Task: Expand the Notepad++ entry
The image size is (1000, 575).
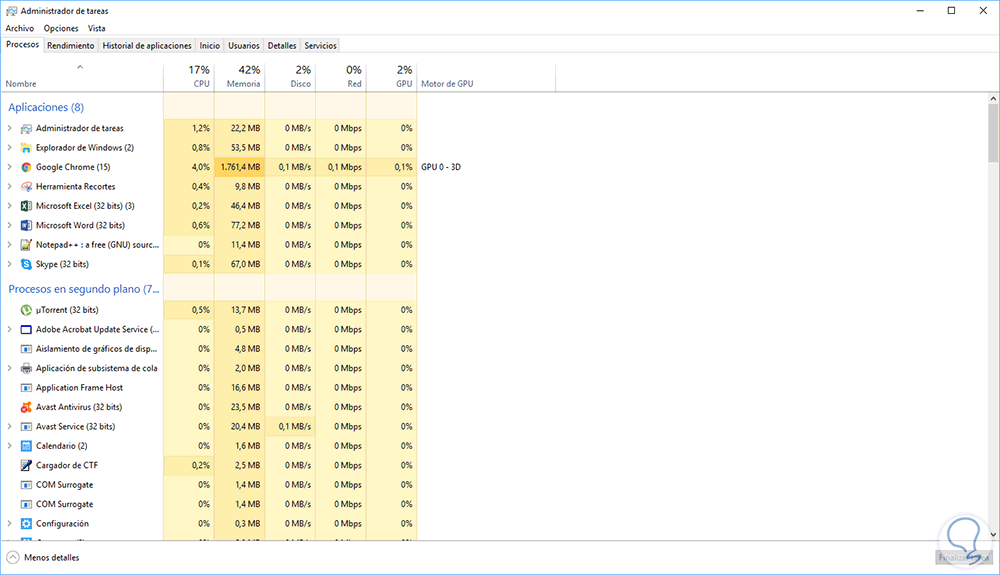Action: point(10,245)
